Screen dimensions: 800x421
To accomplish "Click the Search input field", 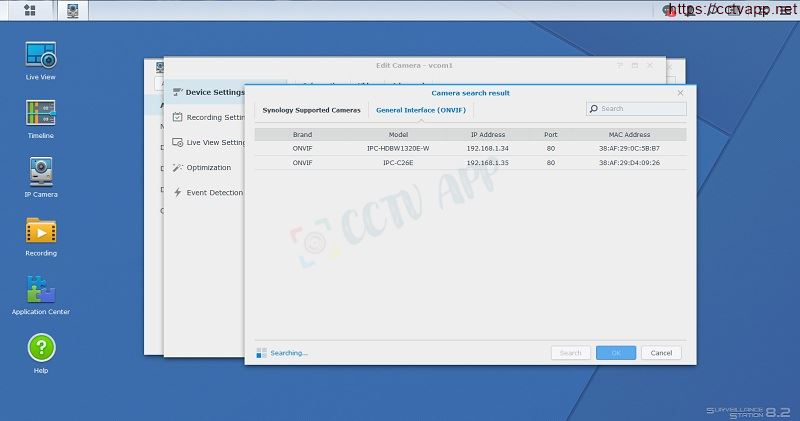I will [x=640, y=109].
